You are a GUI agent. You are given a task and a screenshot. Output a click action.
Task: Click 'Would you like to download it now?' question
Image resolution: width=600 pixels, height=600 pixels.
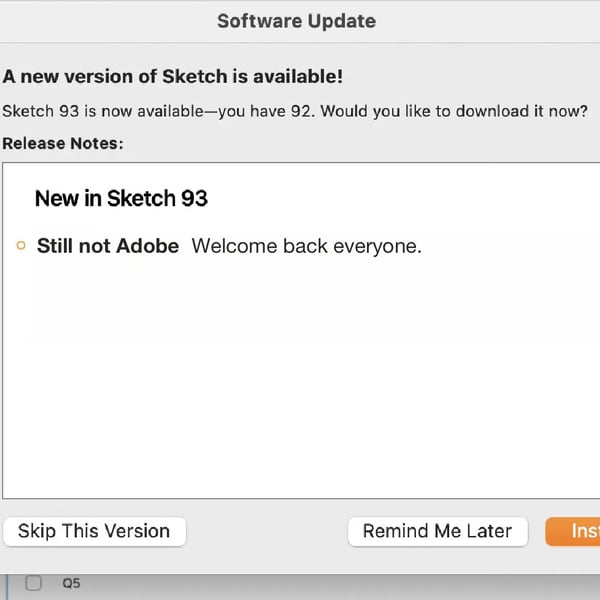pos(452,111)
